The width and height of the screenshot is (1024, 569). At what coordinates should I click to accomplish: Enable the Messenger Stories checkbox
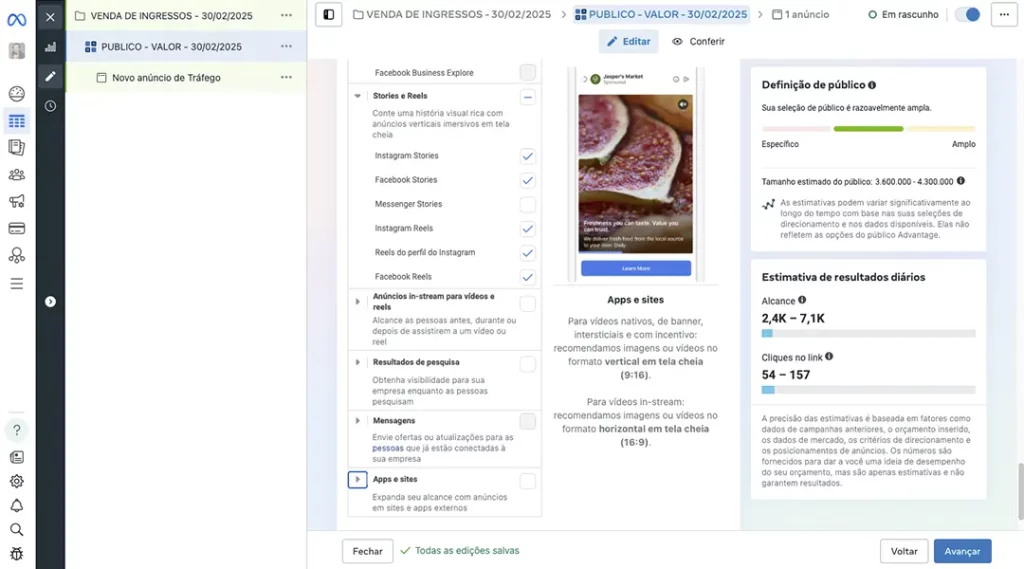tap(527, 204)
